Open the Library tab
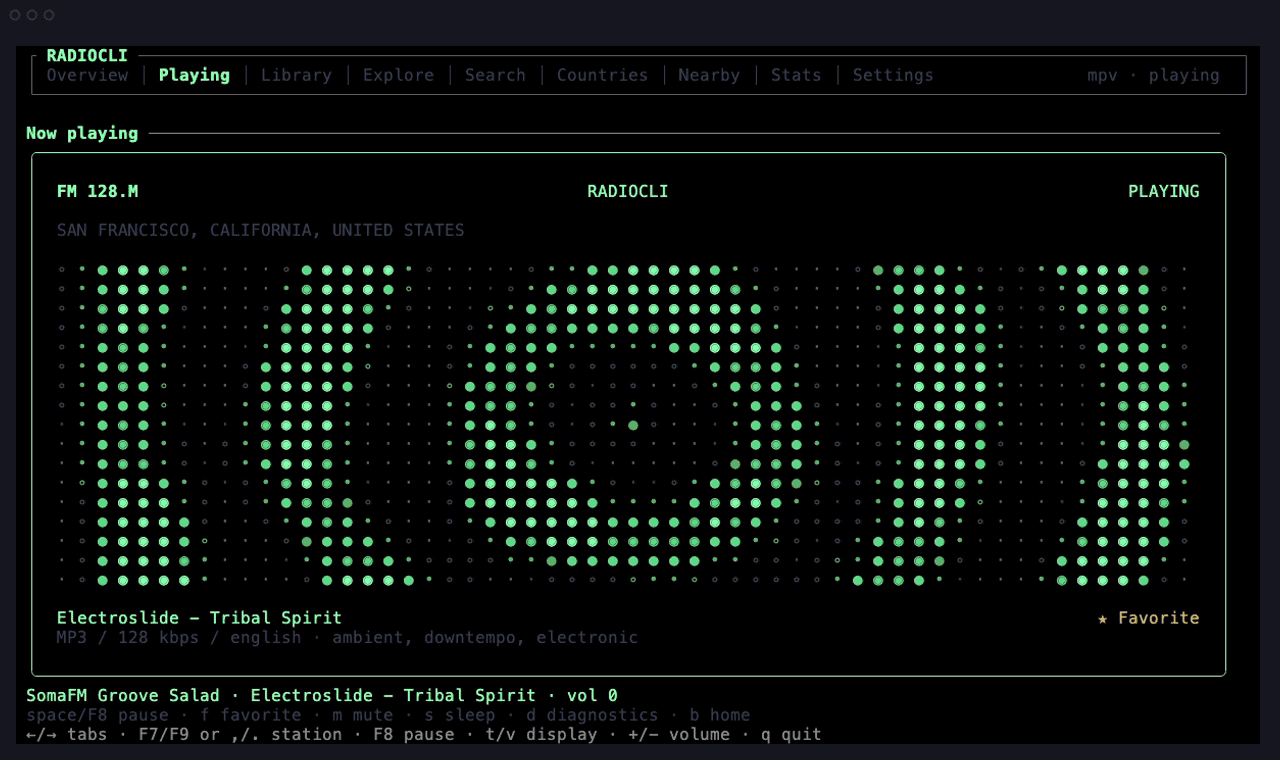1280x760 pixels. tap(296, 75)
